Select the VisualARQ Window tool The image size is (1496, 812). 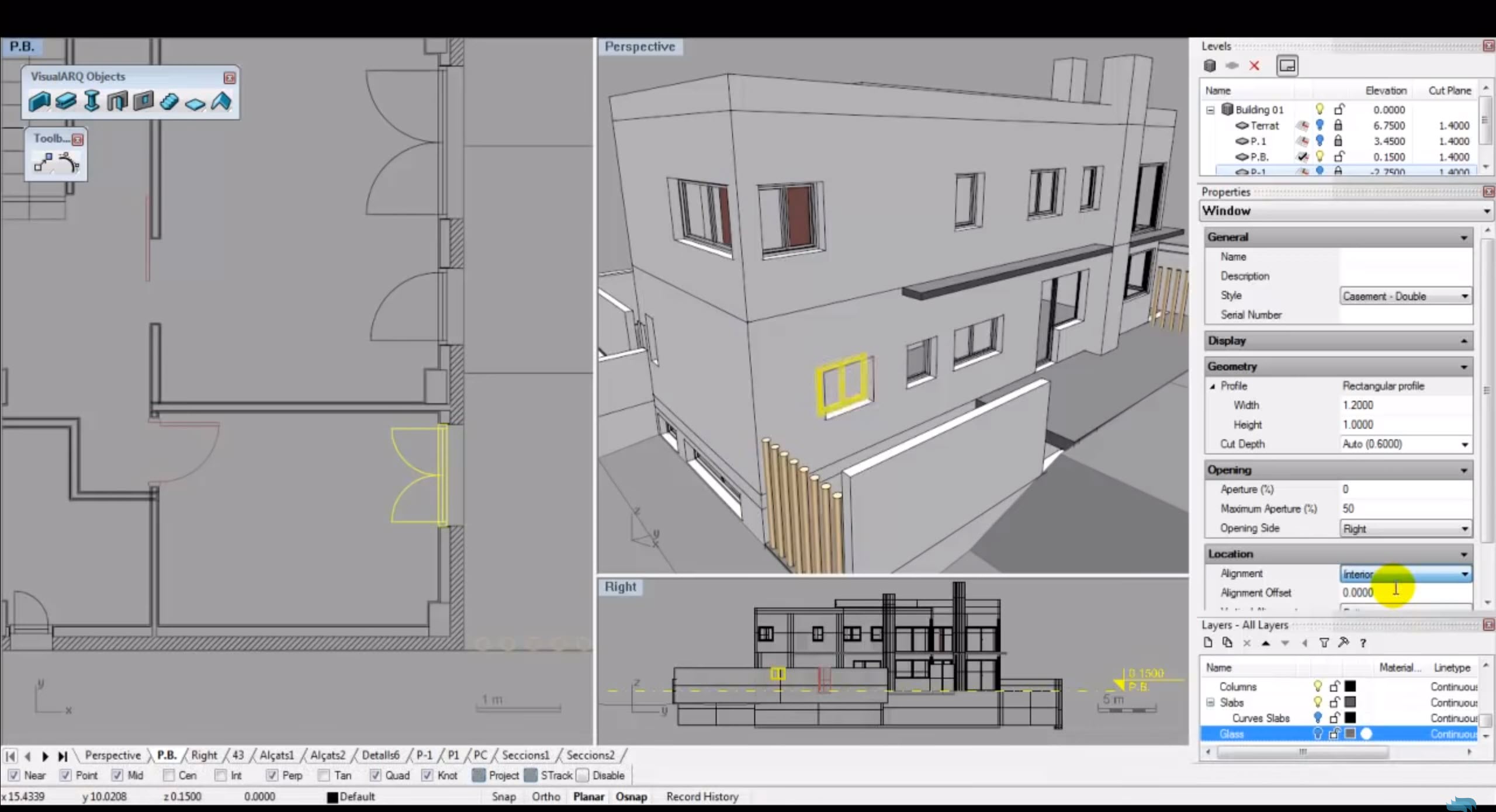143,102
